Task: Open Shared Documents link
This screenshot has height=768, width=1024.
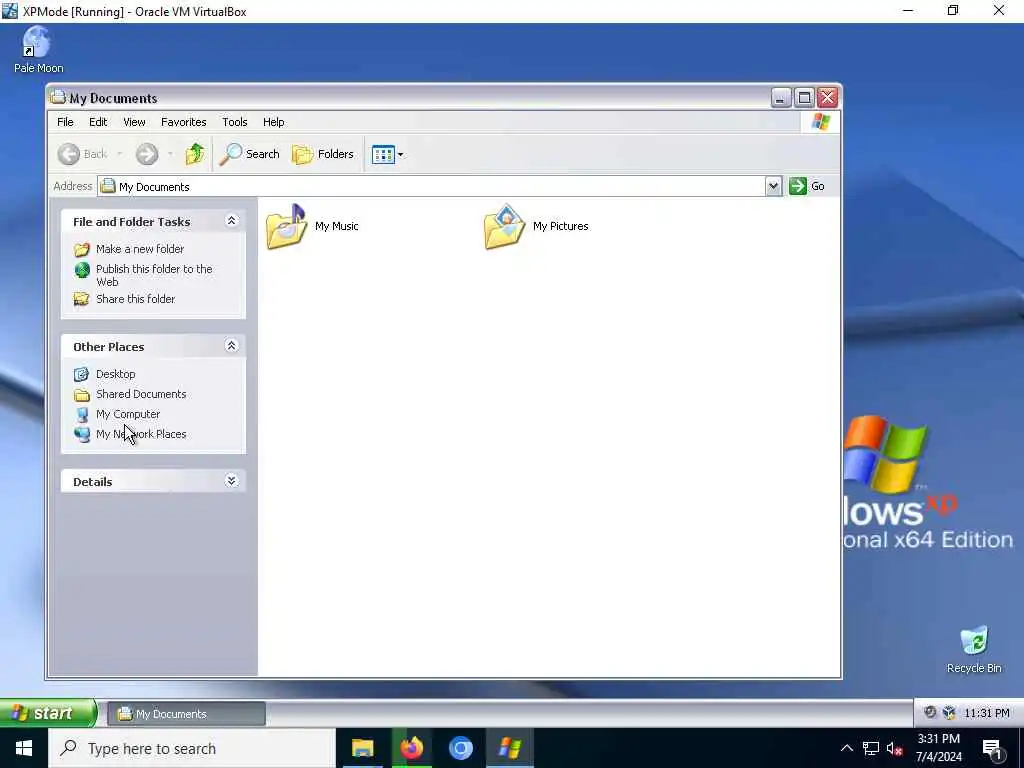Action: pos(141,394)
